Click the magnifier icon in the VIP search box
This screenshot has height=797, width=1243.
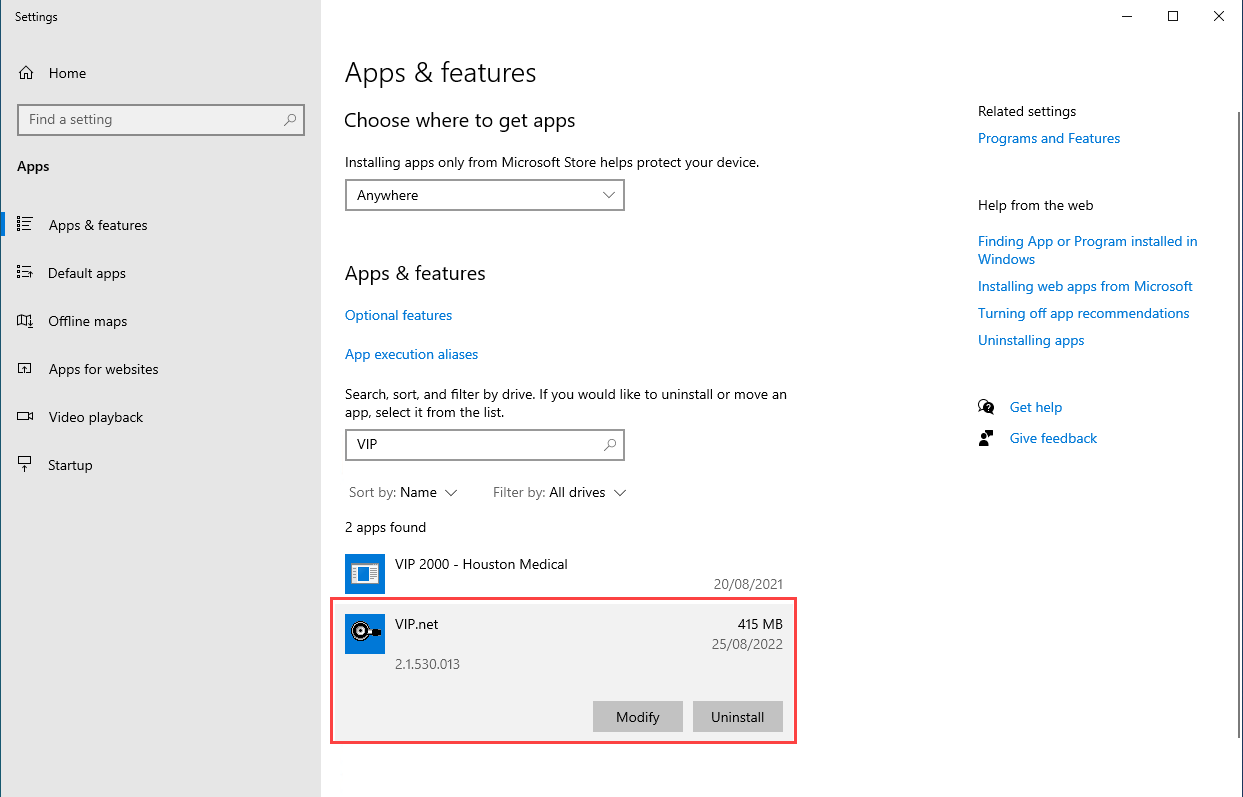pyautogui.click(x=610, y=445)
